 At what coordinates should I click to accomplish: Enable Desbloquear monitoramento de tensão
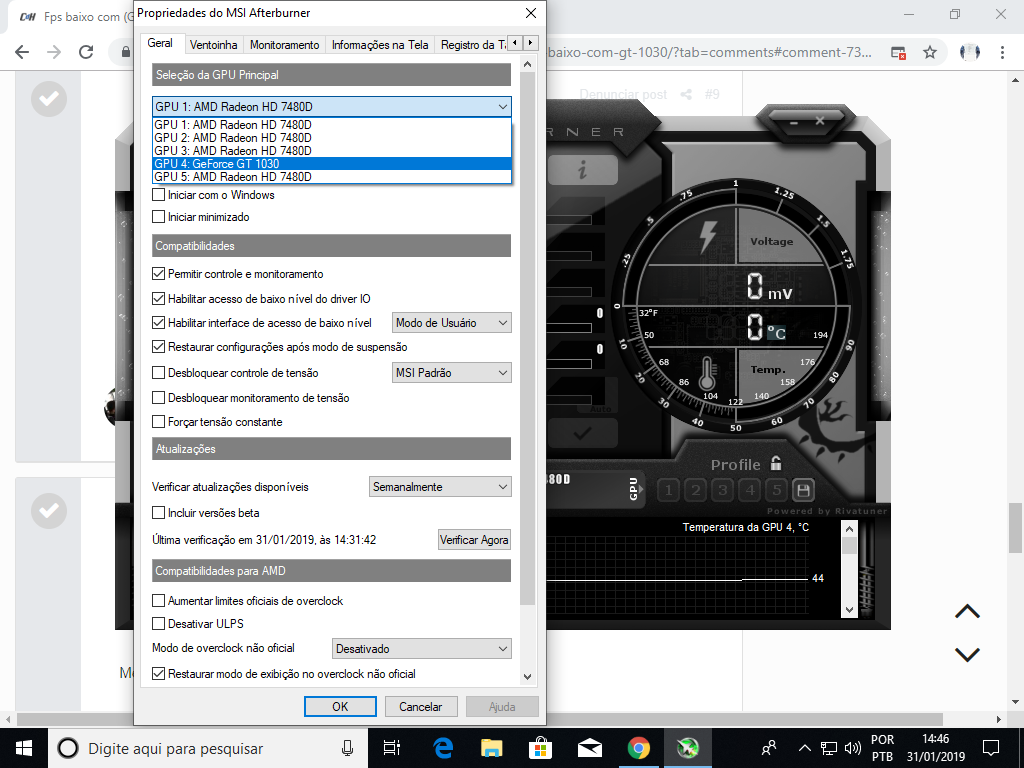coord(158,398)
